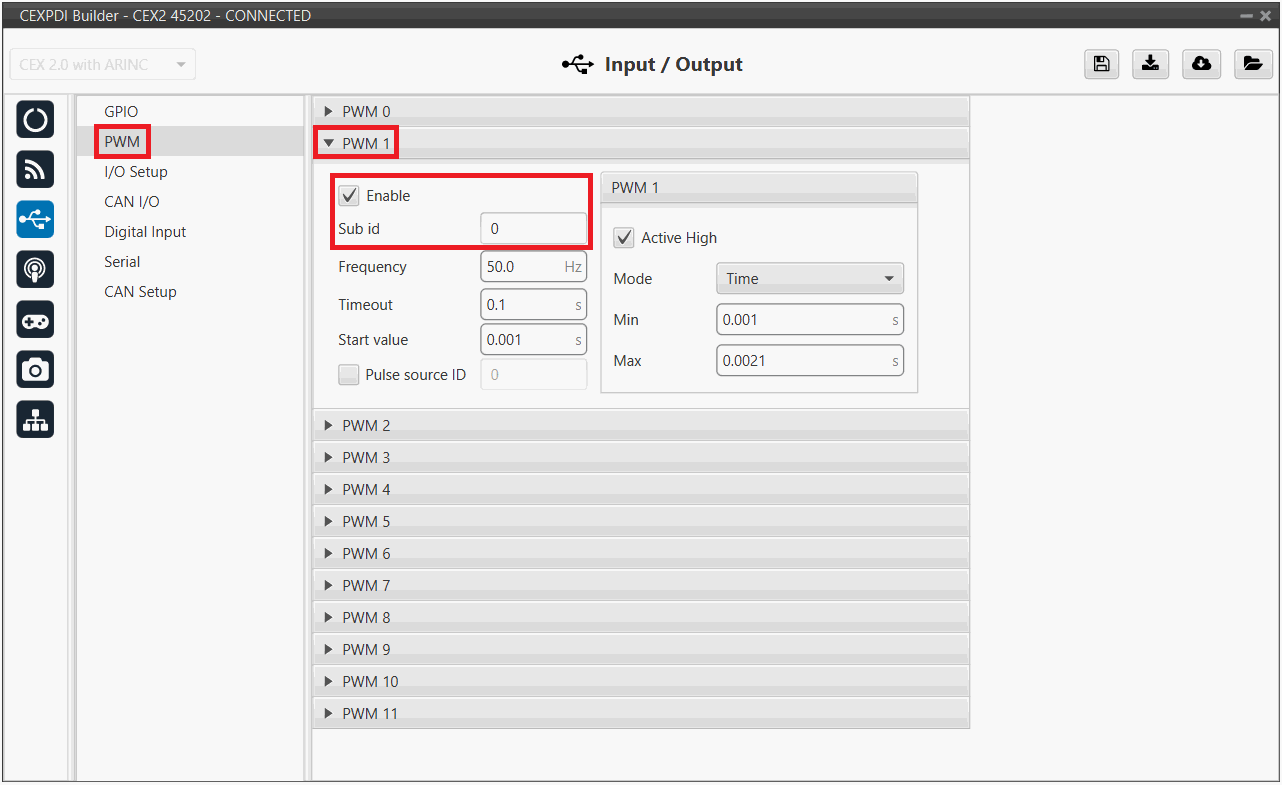
Task: Click the download-to-tray icon in top toolbar
Action: pos(1151,64)
